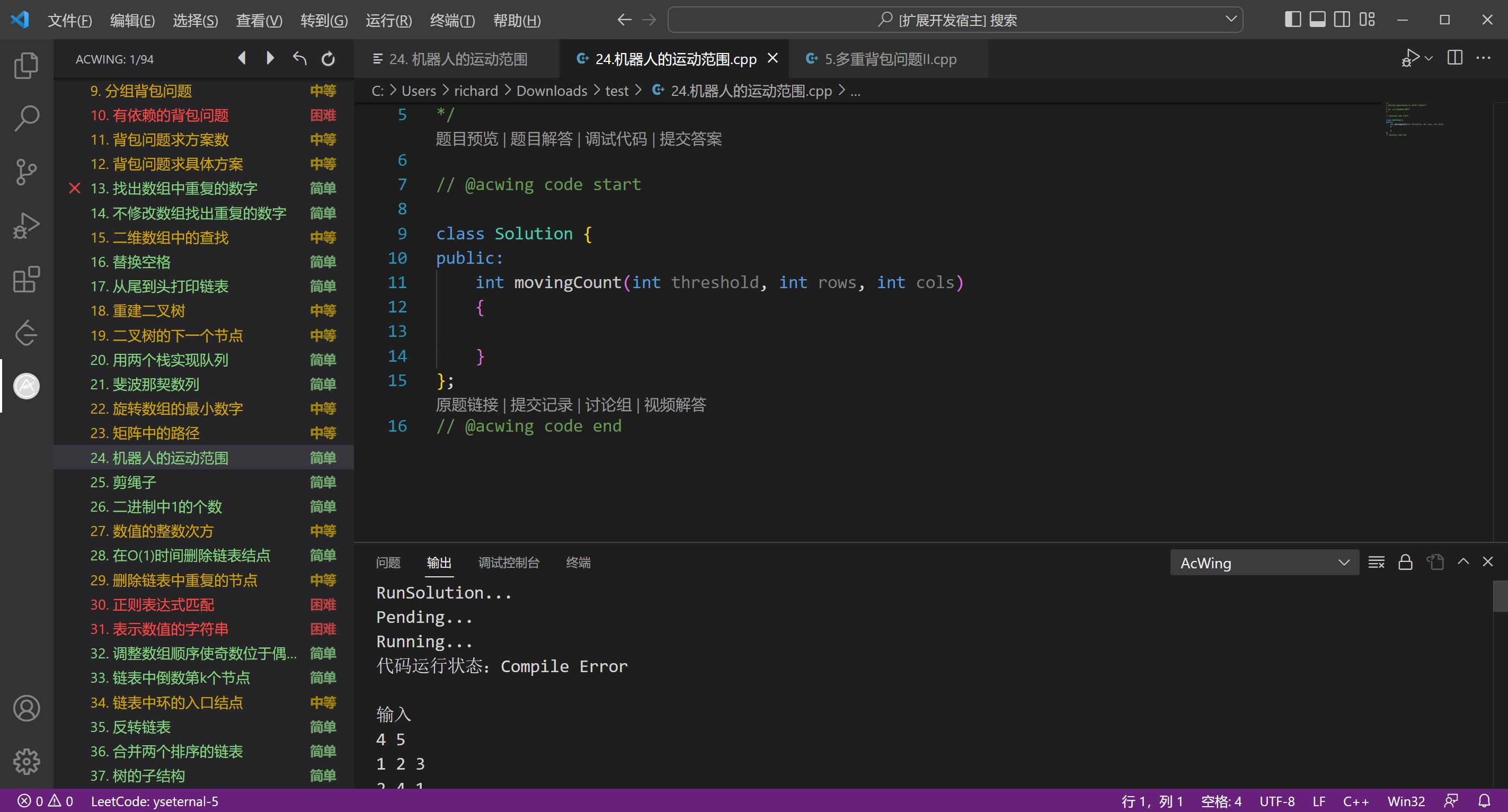Open the AcWing extension sidebar icon

point(26,386)
